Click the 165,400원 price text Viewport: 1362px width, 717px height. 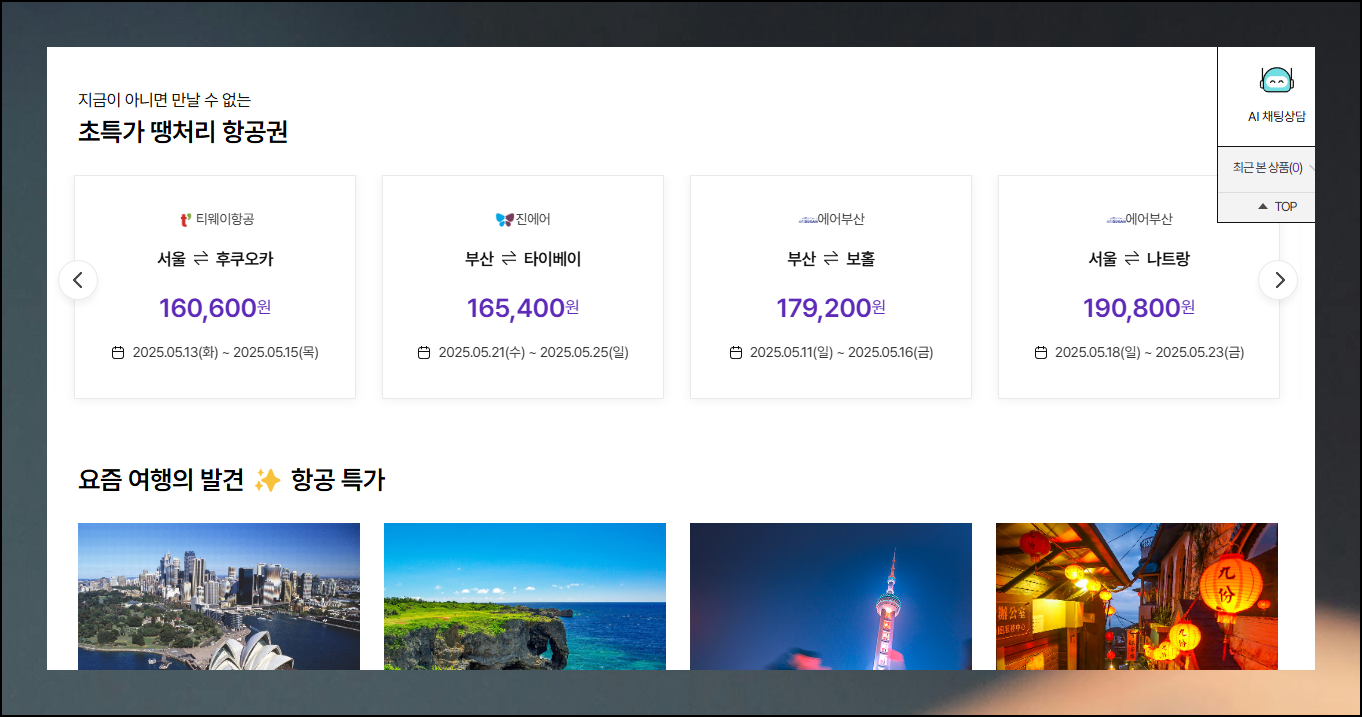coord(523,308)
